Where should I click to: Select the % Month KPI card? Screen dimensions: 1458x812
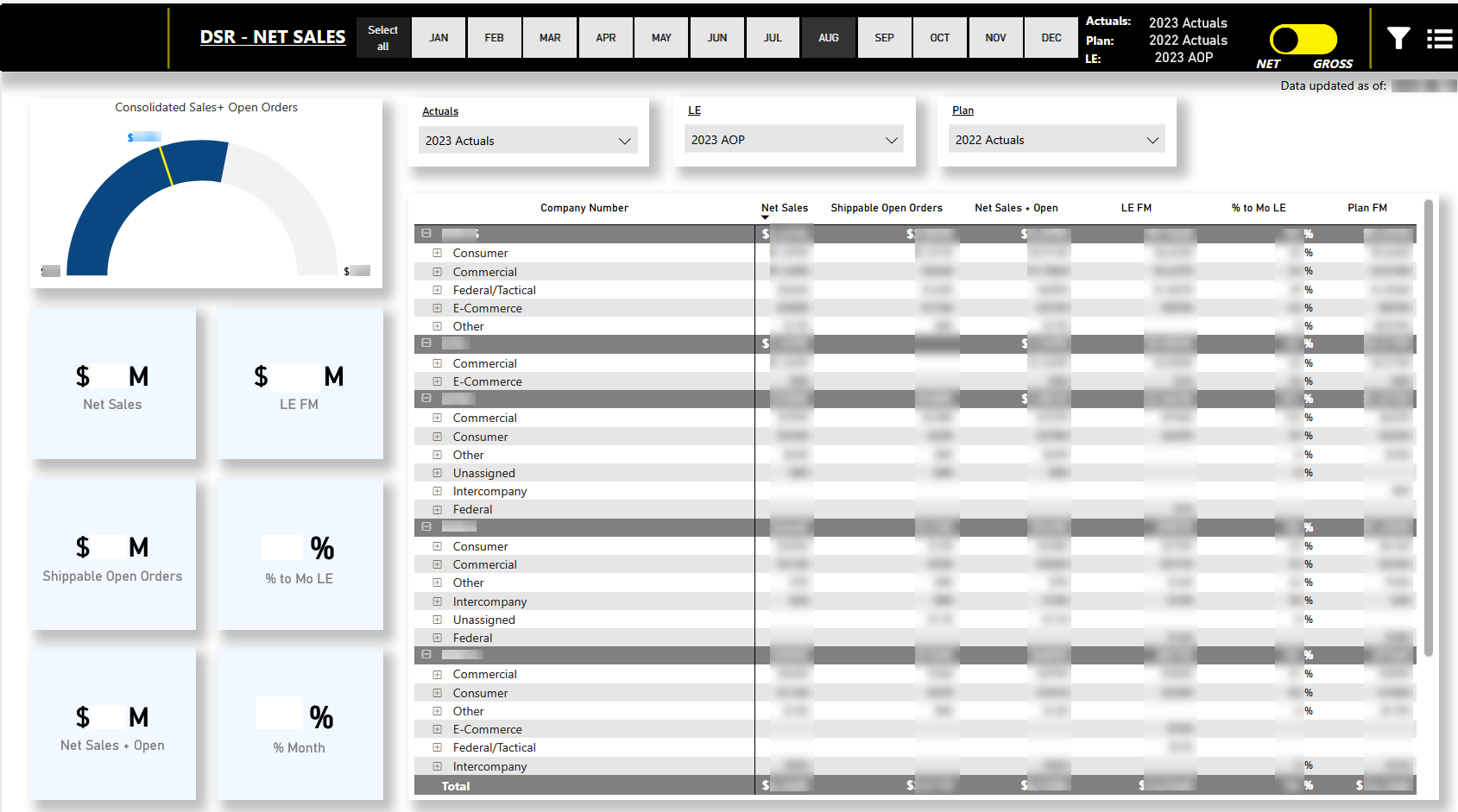(300, 724)
